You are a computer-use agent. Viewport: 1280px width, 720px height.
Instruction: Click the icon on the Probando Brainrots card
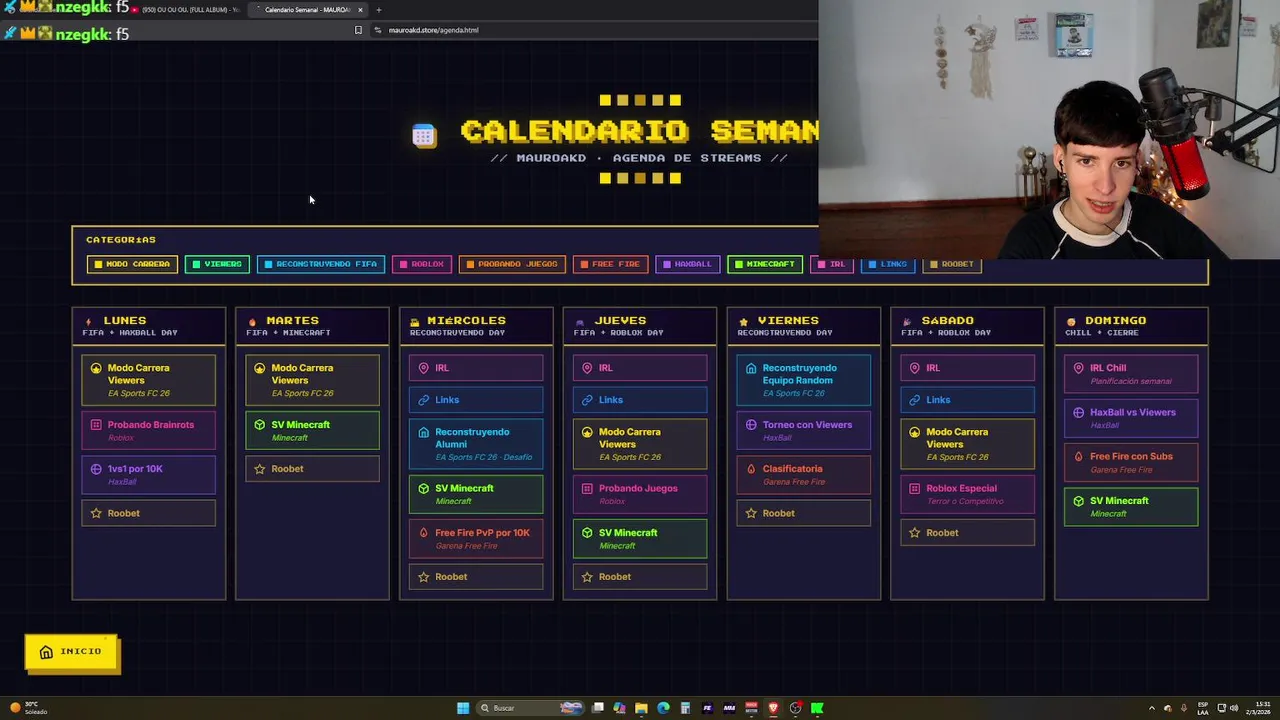point(96,425)
